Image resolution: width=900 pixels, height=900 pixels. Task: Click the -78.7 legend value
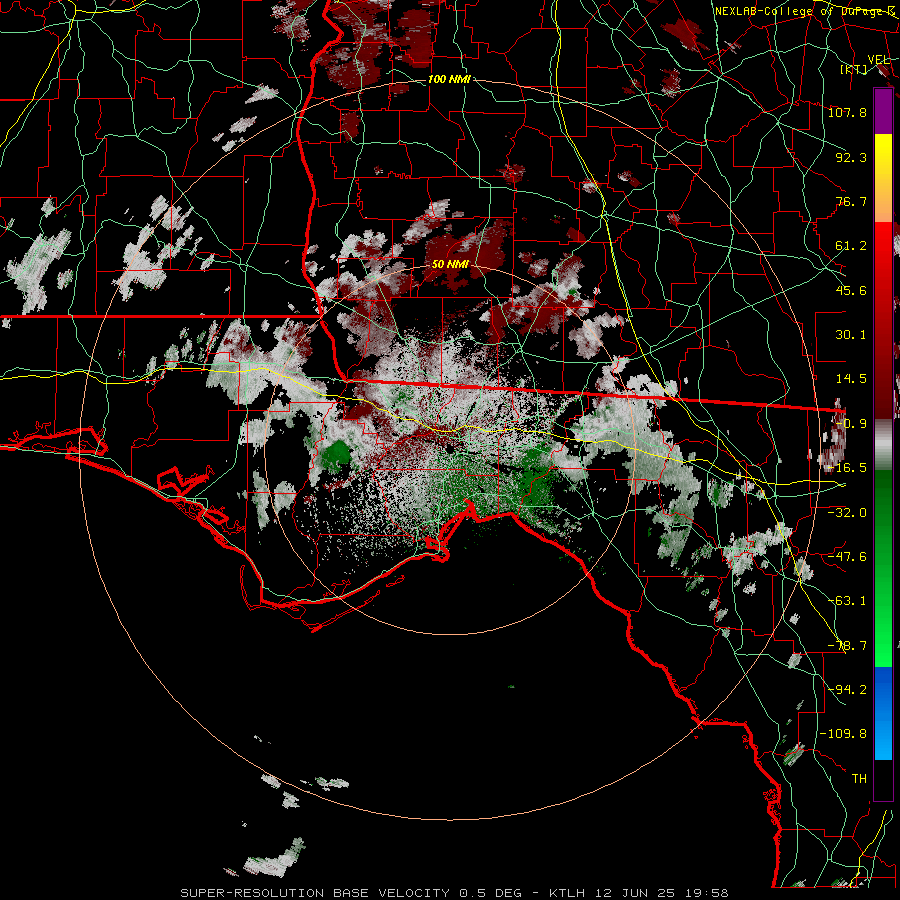point(847,646)
